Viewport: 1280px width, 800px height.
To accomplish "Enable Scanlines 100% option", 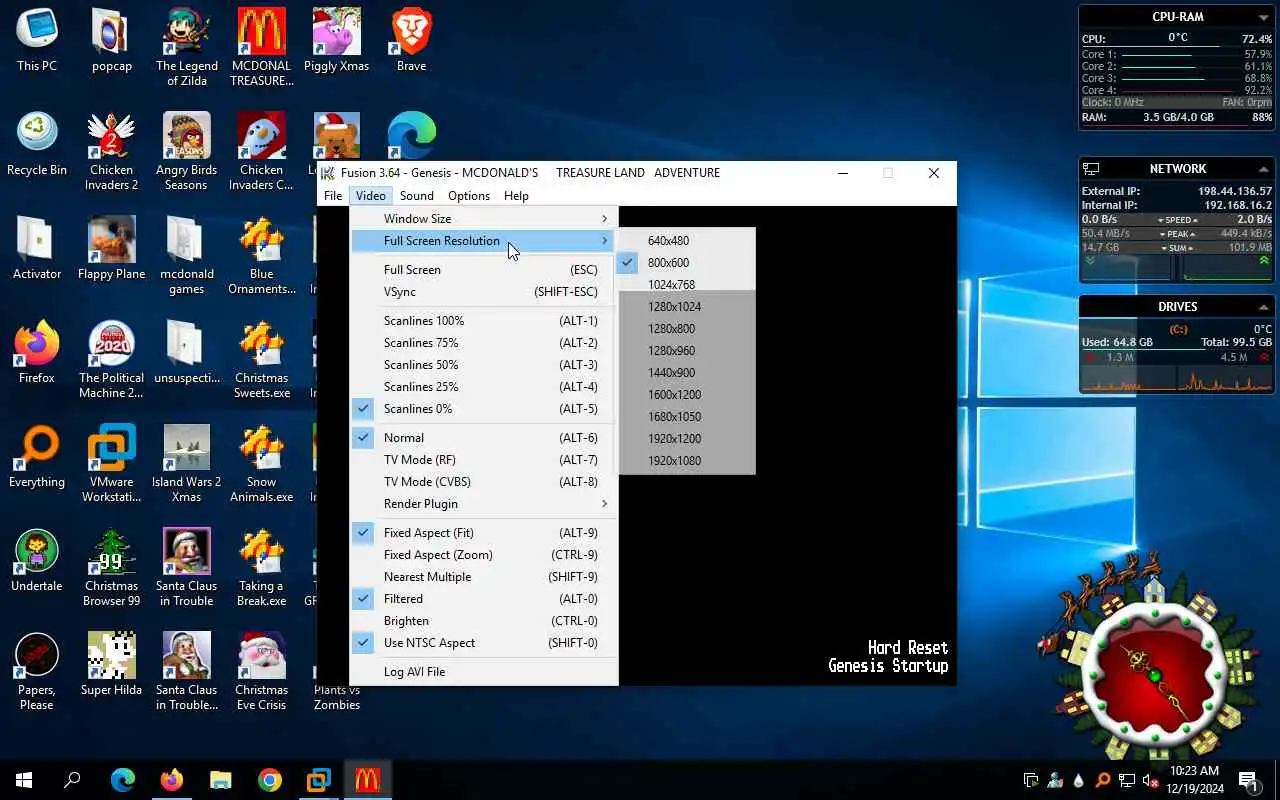I will [484, 321].
